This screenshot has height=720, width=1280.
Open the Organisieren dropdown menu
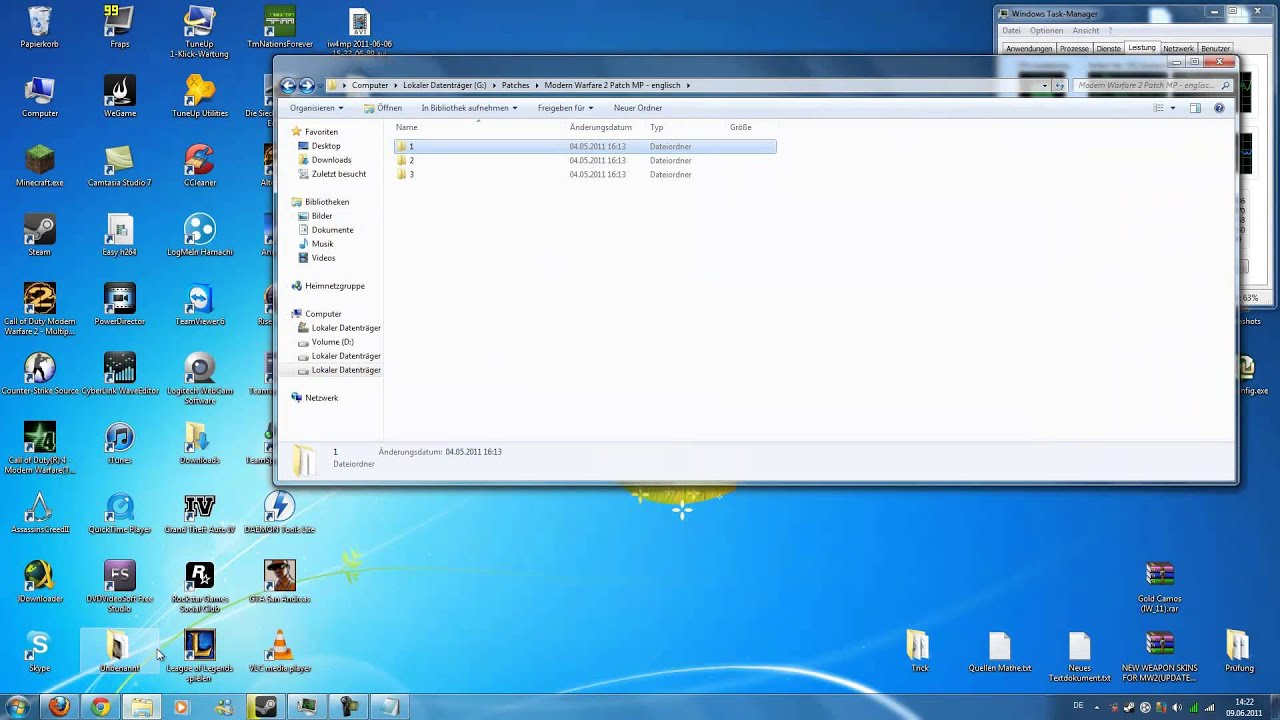[x=315, y=107]
